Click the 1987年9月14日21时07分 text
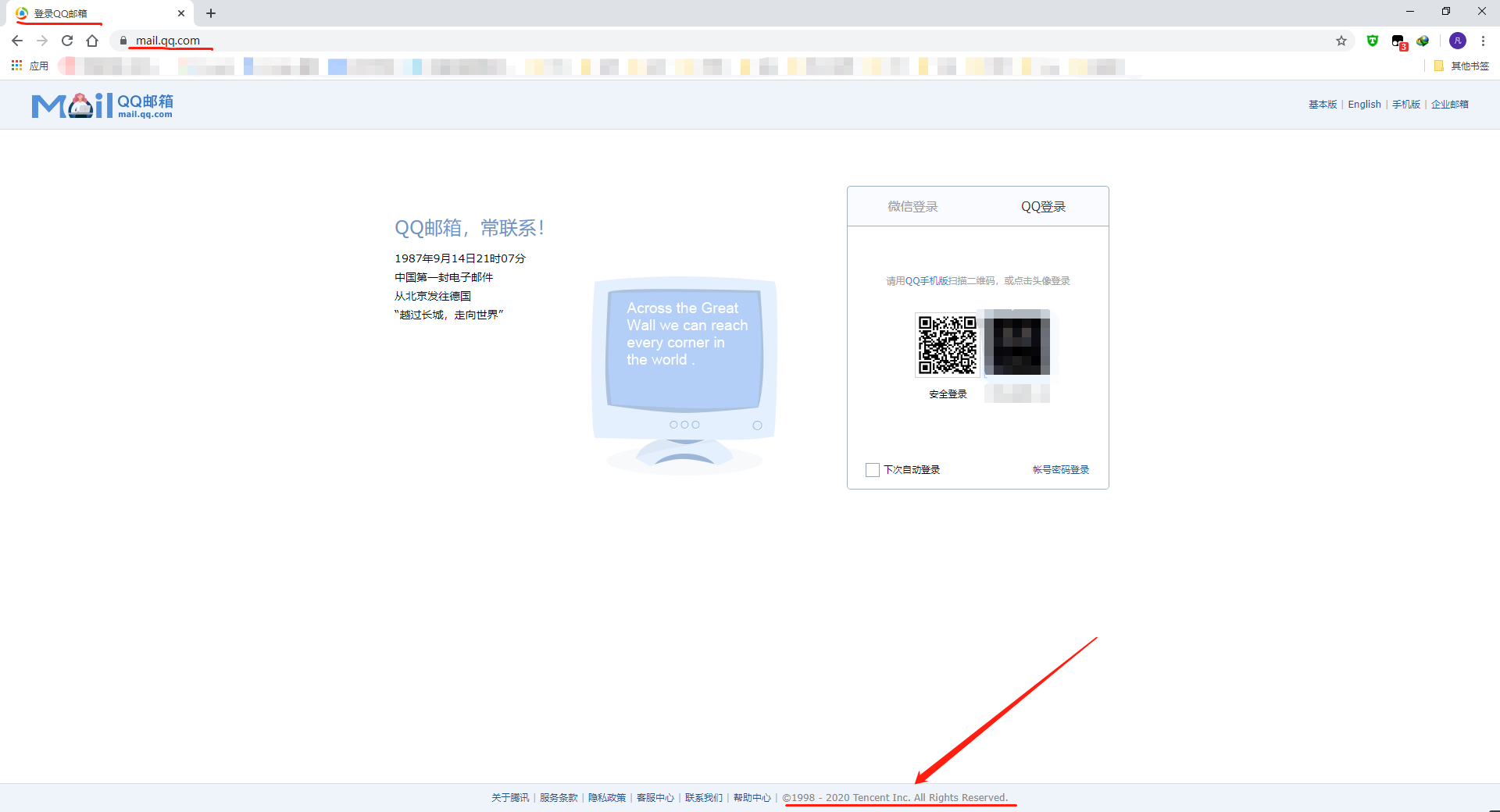The width and height of the screenshot is (1500, 812). 460,258
